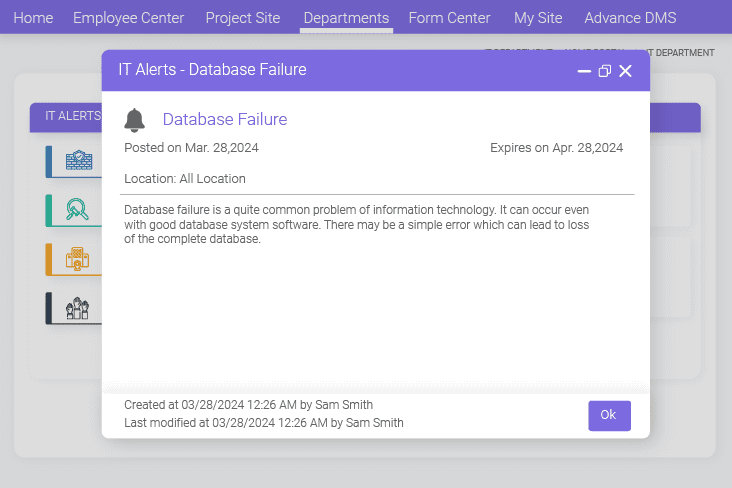Go to the Home menu
Screen dimensions: 732x488
click(x=33, y=18)
